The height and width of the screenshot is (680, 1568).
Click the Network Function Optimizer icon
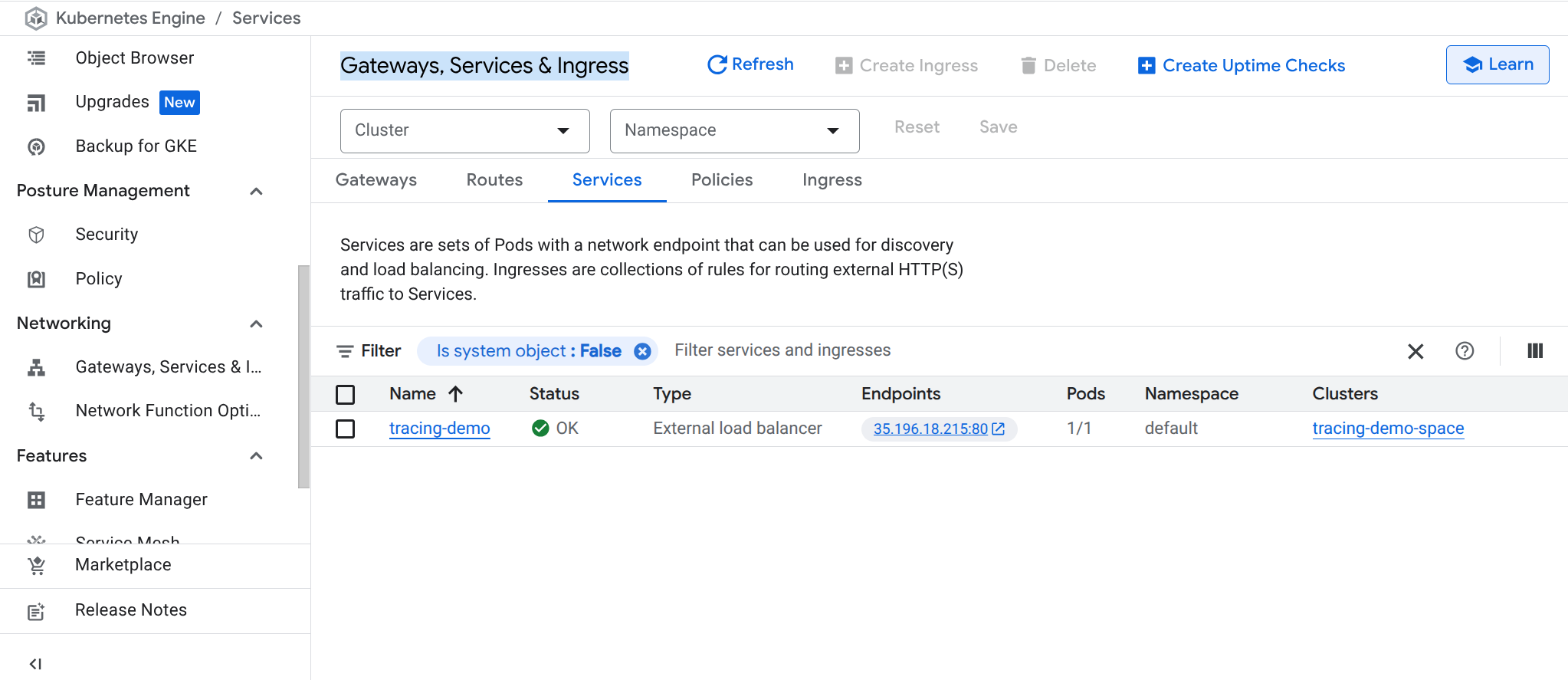click(x=36, y=411)
